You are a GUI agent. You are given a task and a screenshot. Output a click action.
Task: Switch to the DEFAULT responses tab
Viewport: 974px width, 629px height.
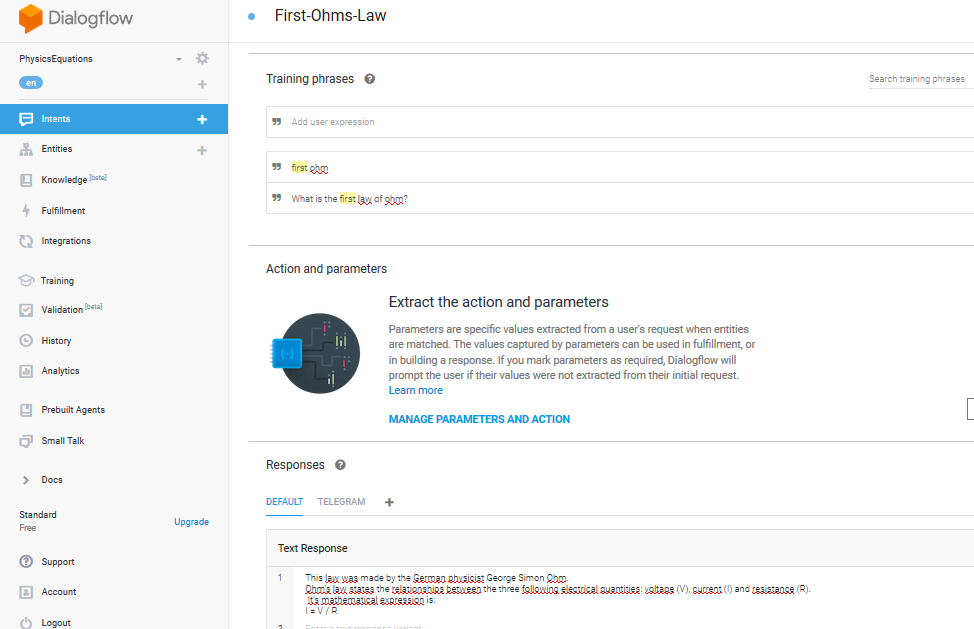tap(284, 502)
